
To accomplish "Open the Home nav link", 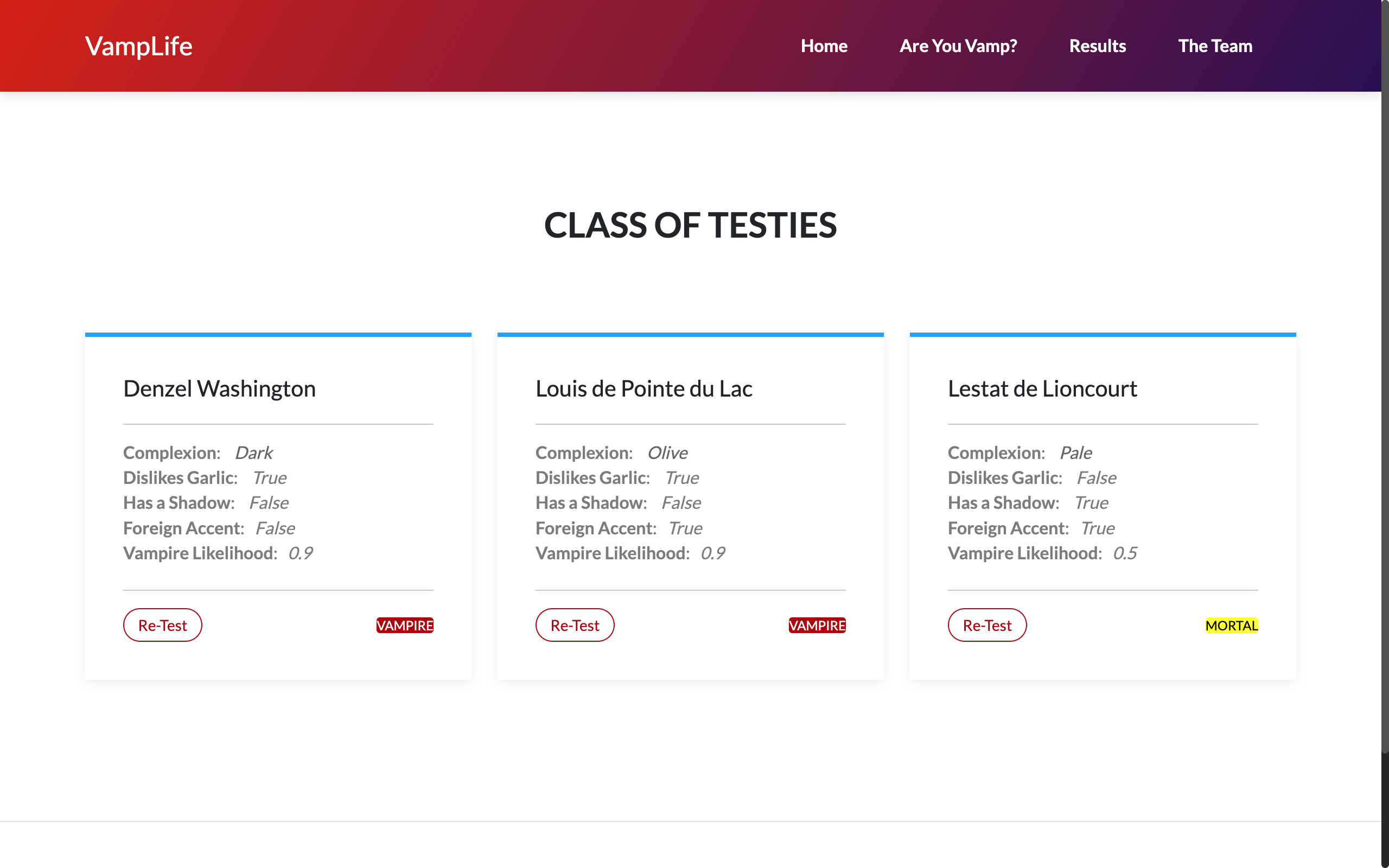I will 824,46.
